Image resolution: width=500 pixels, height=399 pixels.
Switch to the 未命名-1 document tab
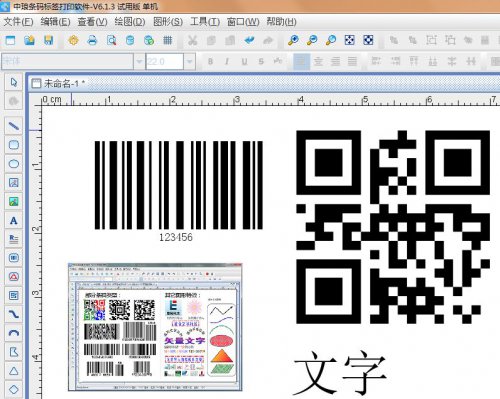coord(59,83)
